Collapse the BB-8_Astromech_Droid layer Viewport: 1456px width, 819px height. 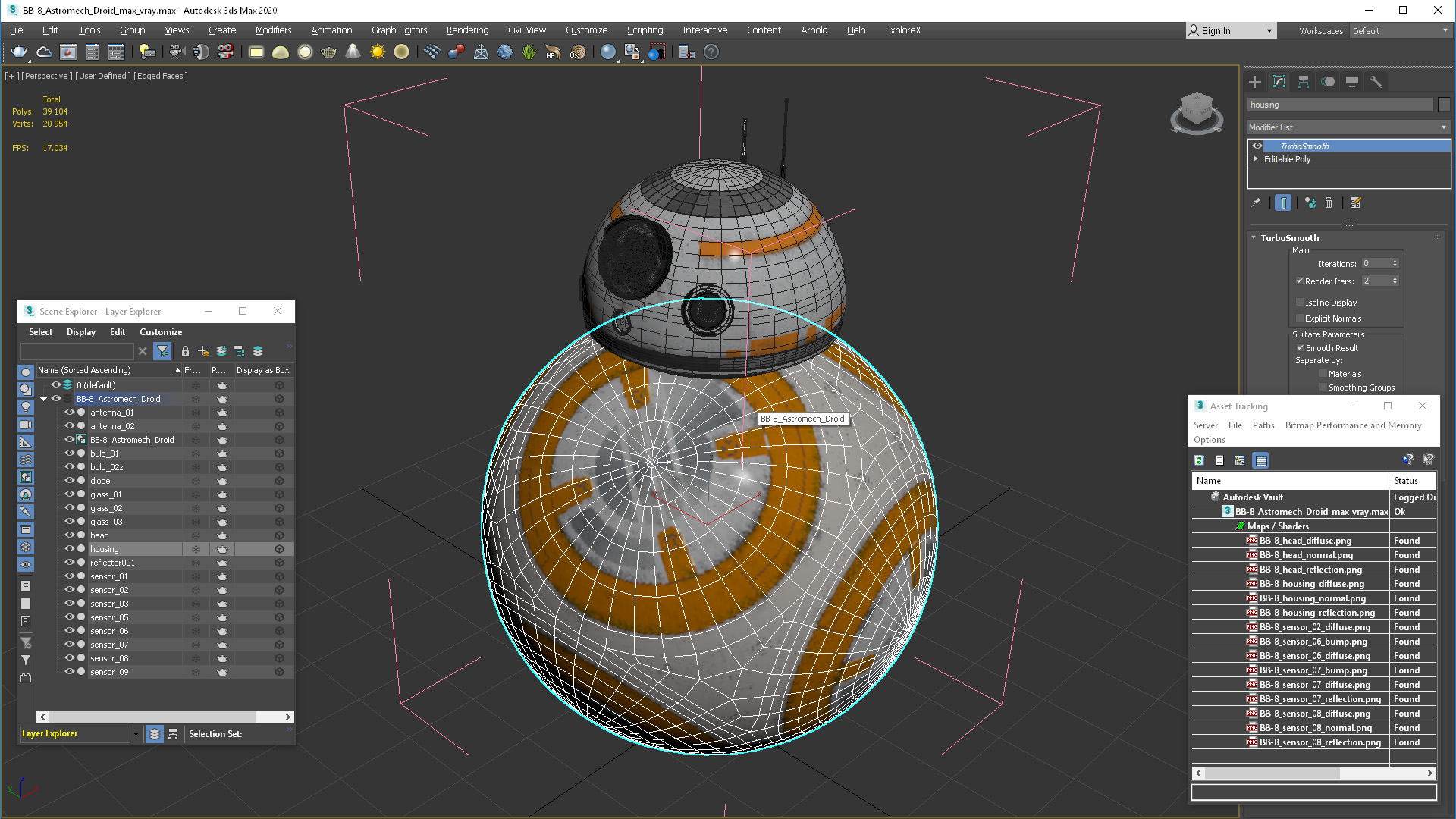tap(43, 399)
